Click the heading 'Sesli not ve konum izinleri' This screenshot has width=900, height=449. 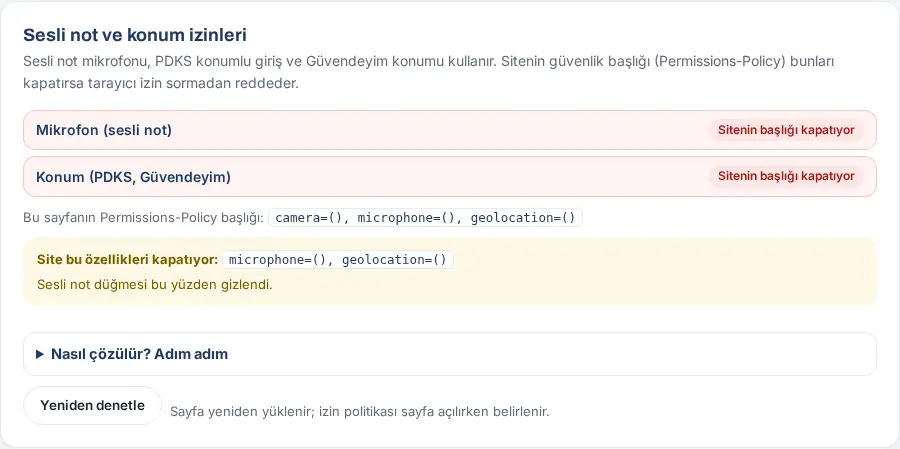point(135,35)
